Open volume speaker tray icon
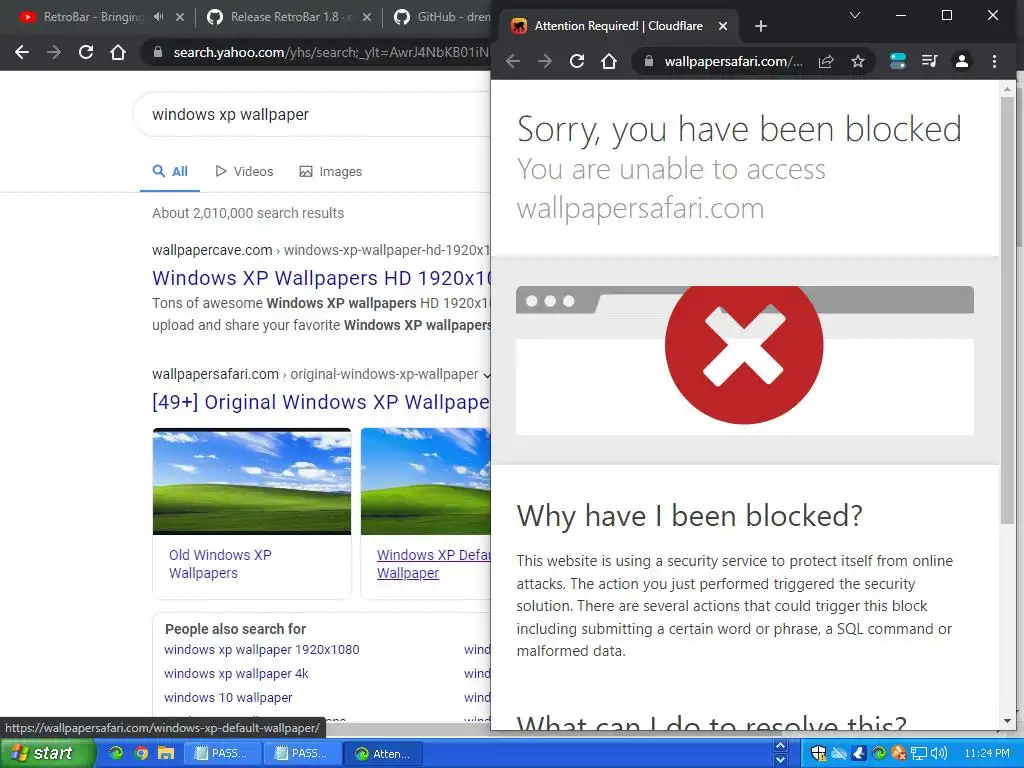This screenshot has width=1024, height=768. pos(939,754)
